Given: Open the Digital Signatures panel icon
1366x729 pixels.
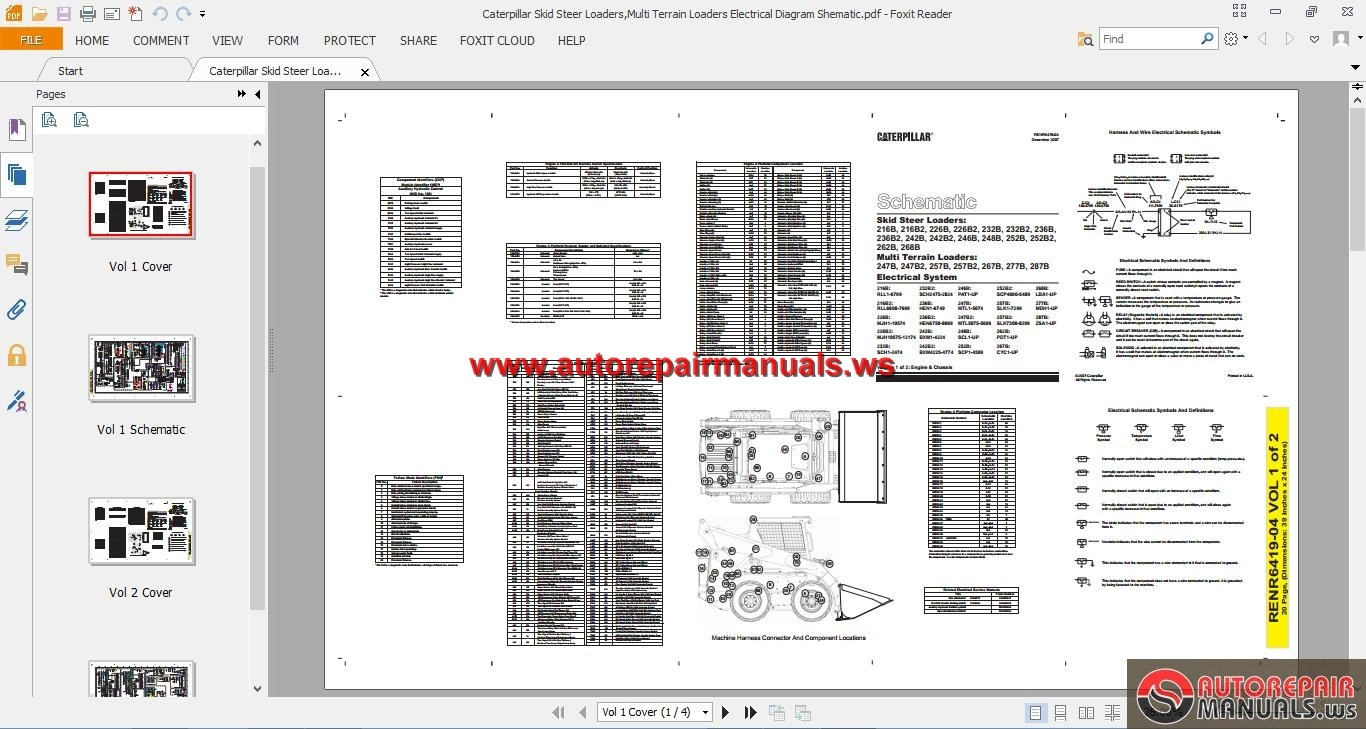Looking at the screenshot, I should click(x=16, y=401).
